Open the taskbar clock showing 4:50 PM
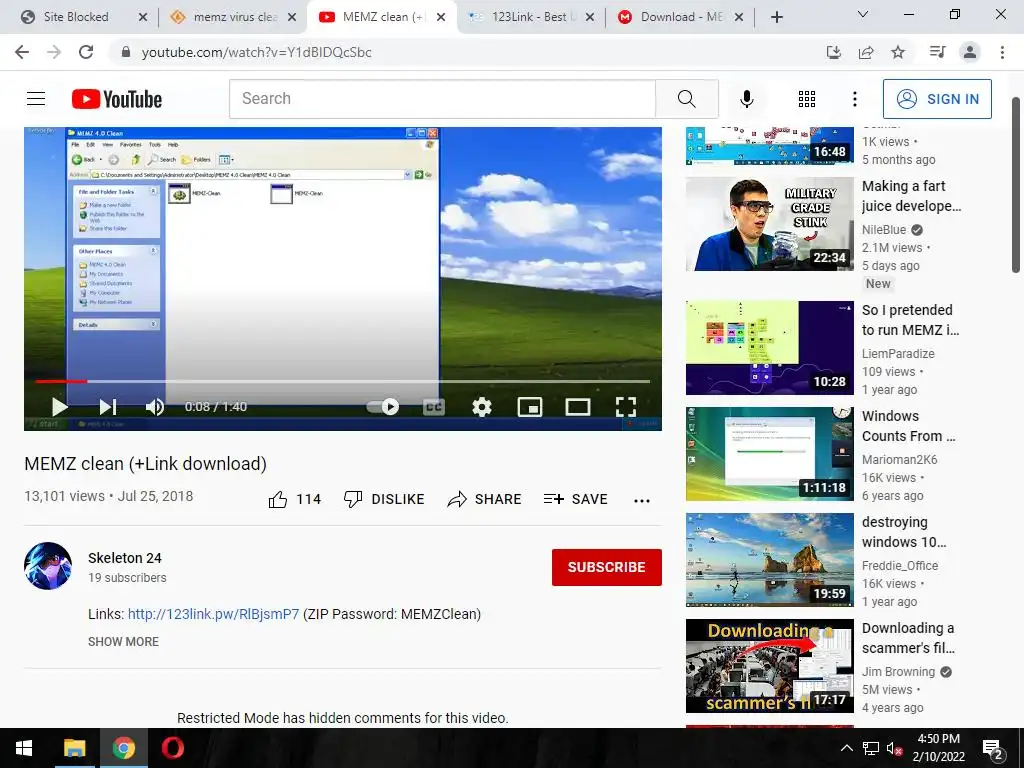The image size is (1024, 768). tap(938, 748)
